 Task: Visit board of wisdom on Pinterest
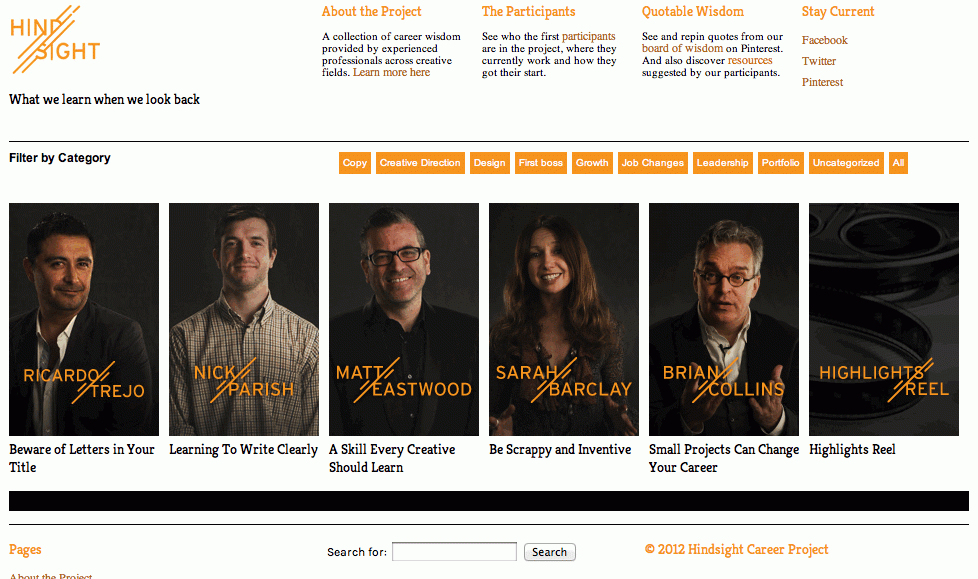[x=682, y=48]
